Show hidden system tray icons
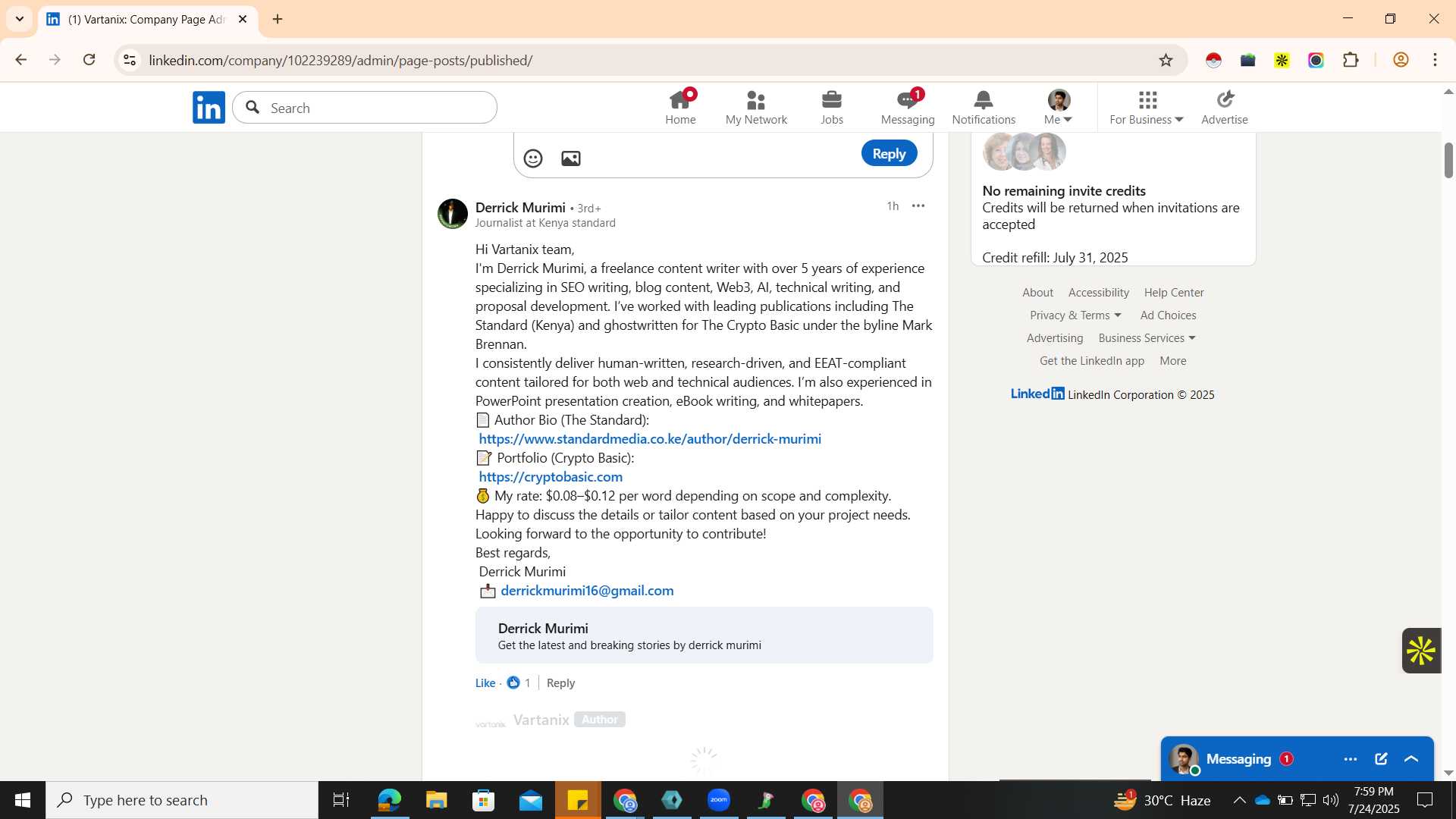 [x=1239, y=800]
